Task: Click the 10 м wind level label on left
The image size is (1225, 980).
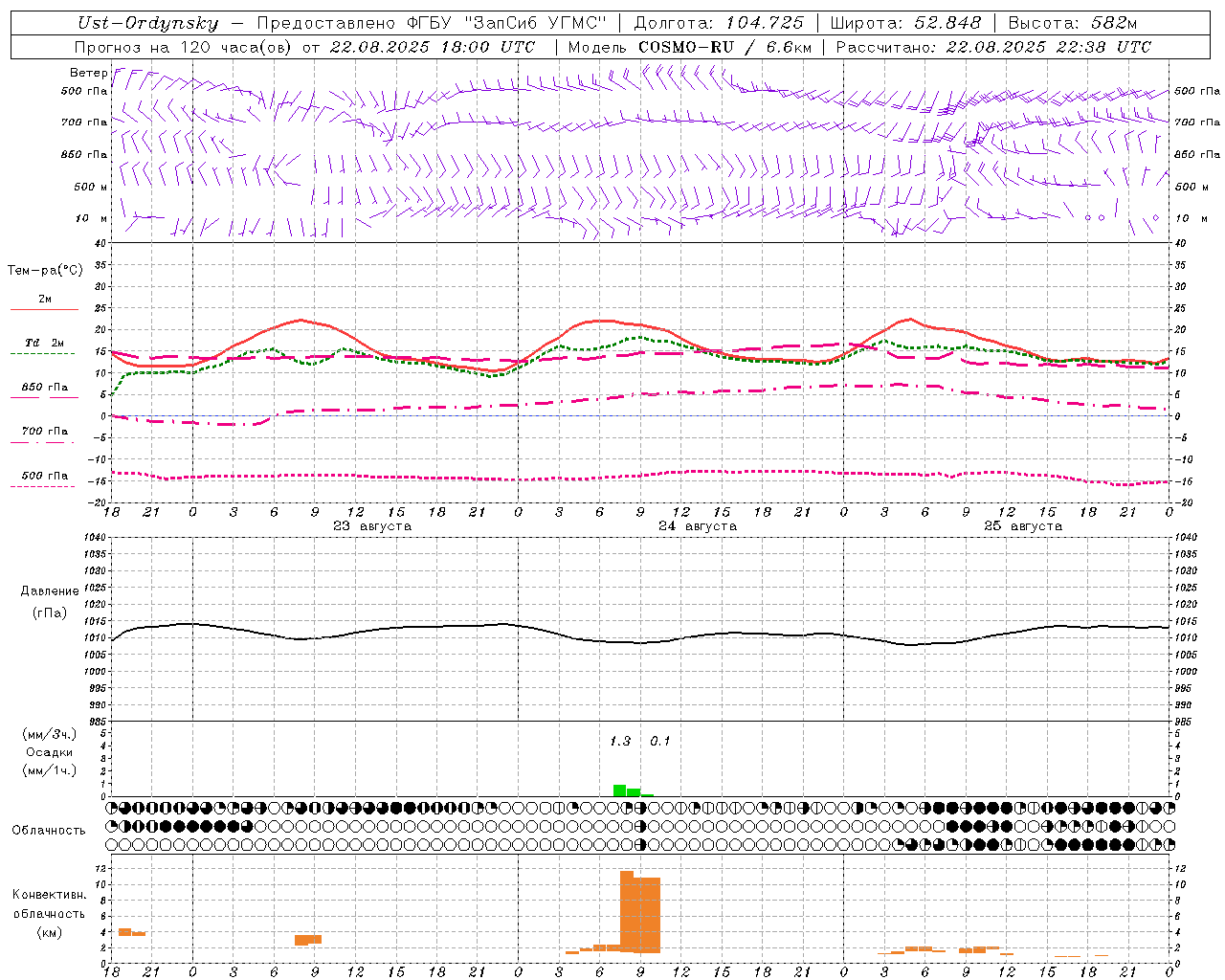Action: click(x=92, y=218)
